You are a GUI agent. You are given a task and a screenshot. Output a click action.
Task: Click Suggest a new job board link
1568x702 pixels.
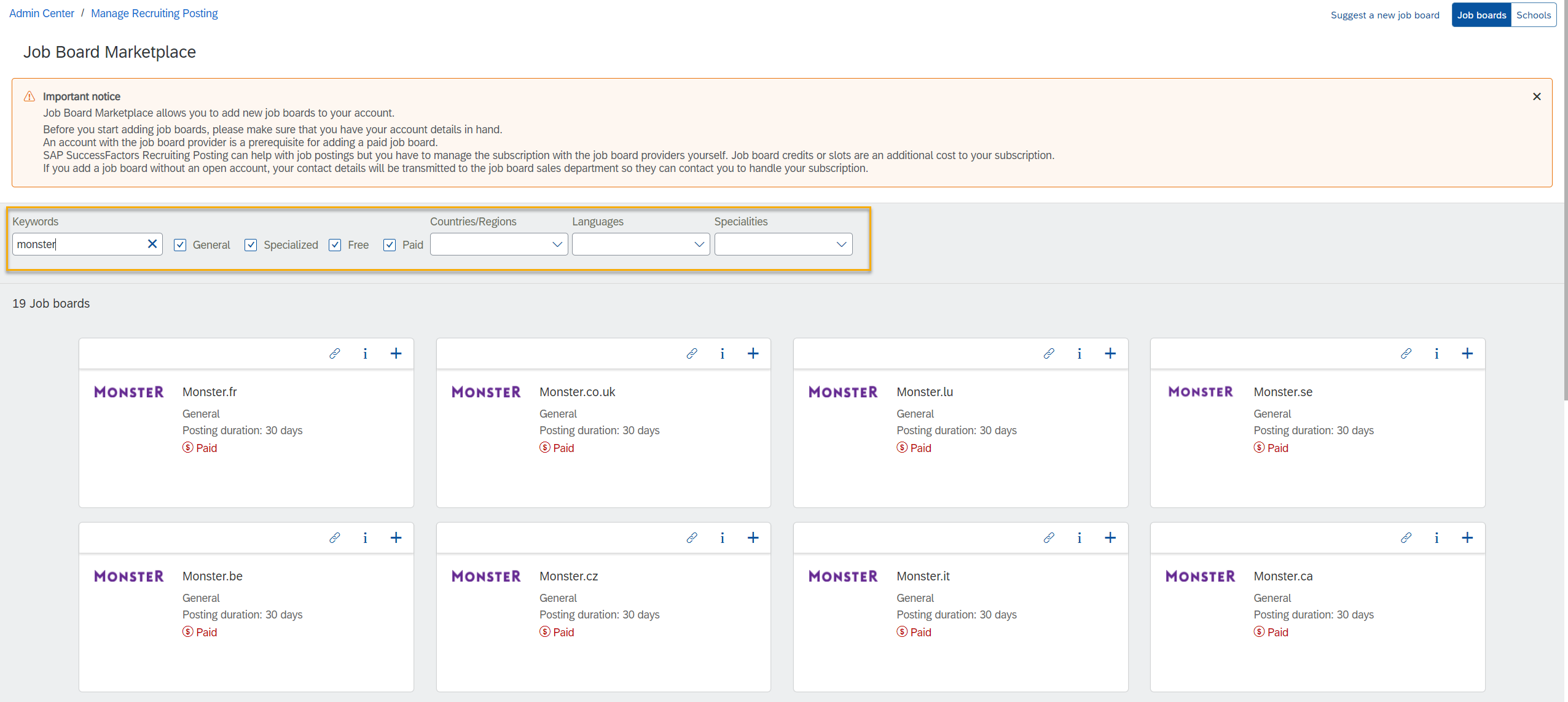tap(1385, 15)
